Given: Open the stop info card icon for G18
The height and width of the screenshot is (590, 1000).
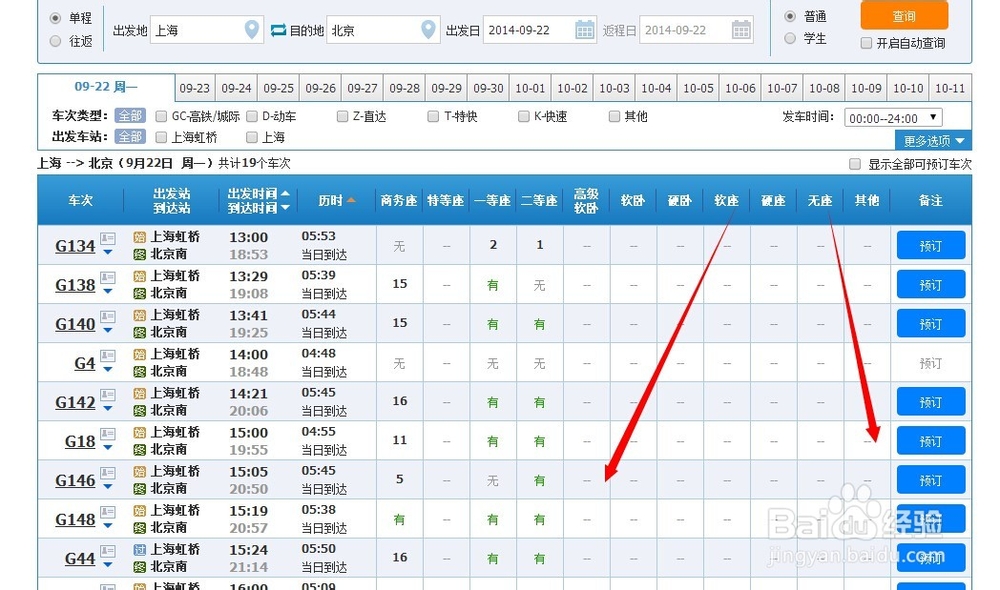Looking at the screenshot, I should 108,434.
